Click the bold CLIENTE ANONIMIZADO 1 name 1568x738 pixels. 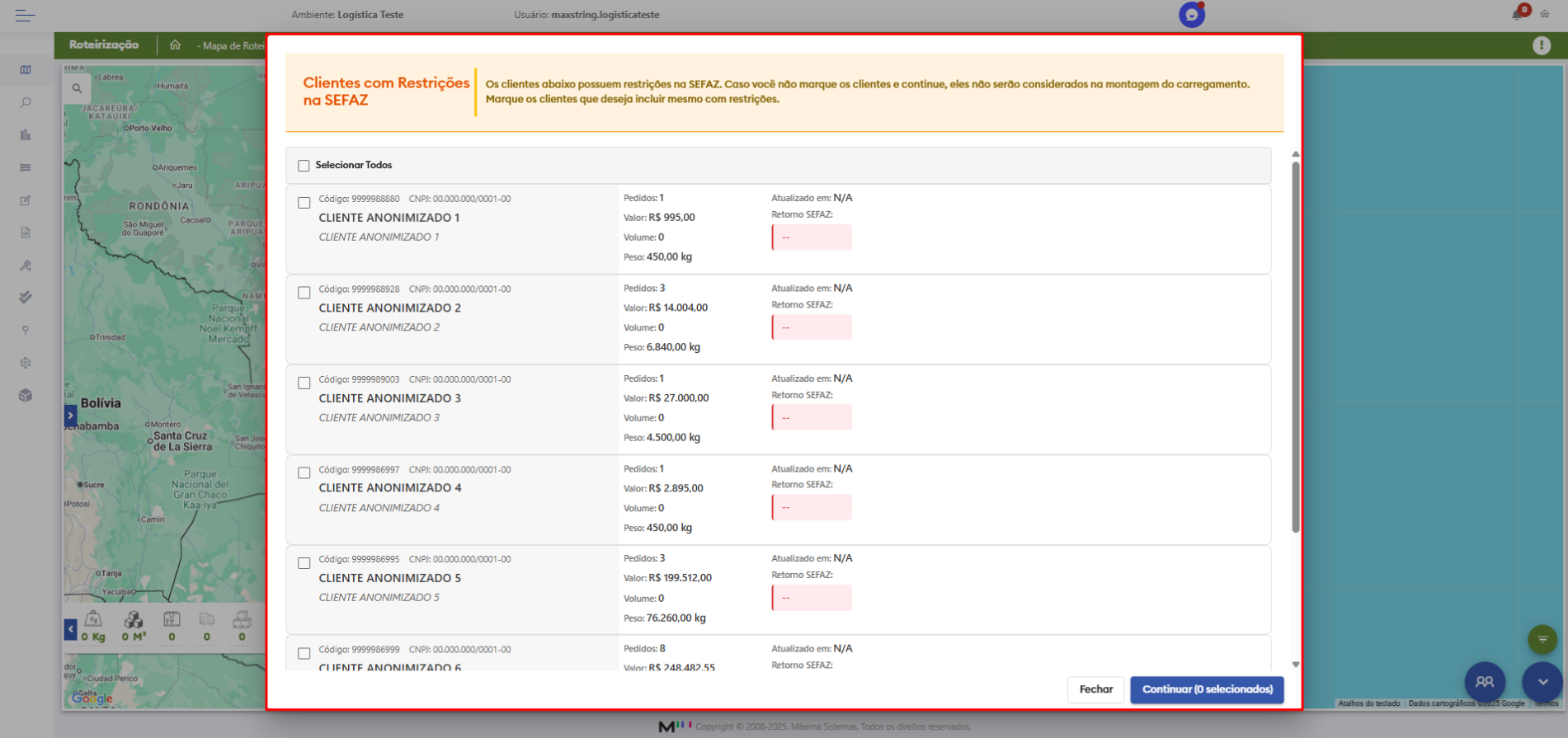(x=389, y=218)
